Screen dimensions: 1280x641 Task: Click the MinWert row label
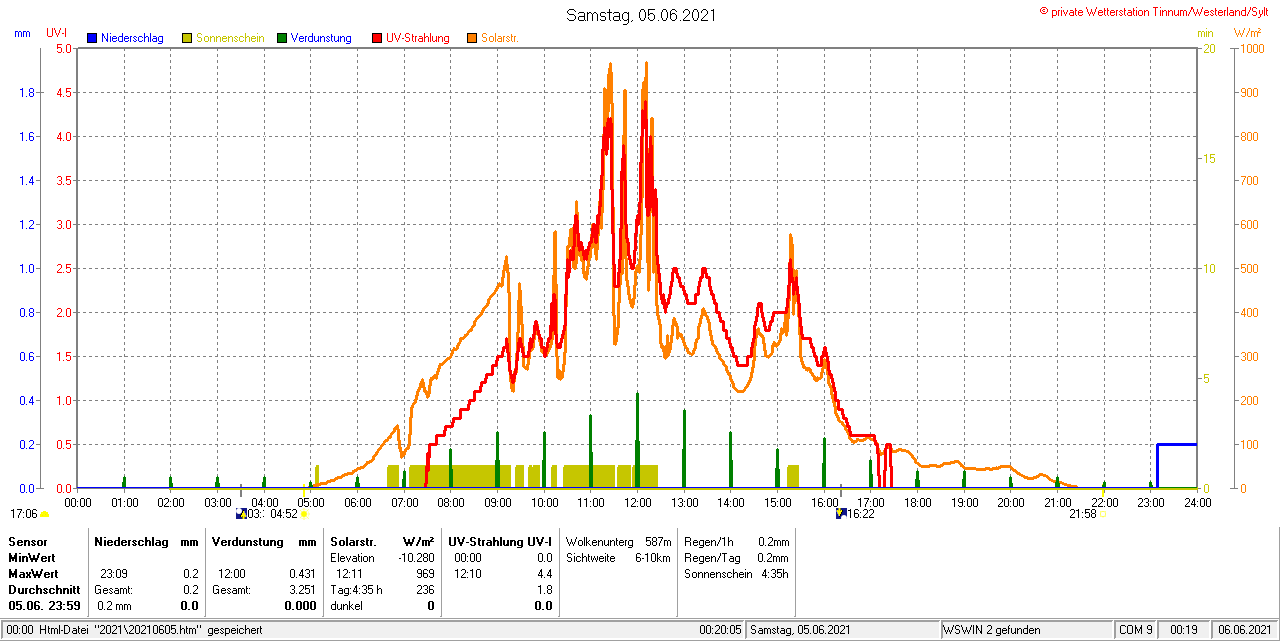click(30, 557)
